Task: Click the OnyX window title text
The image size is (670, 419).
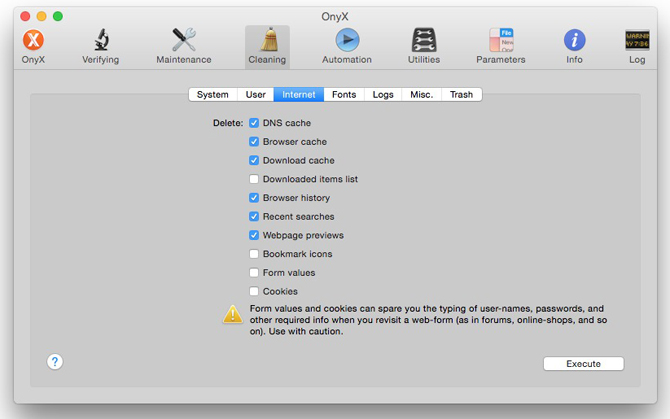Action: [x=335, y=17]
